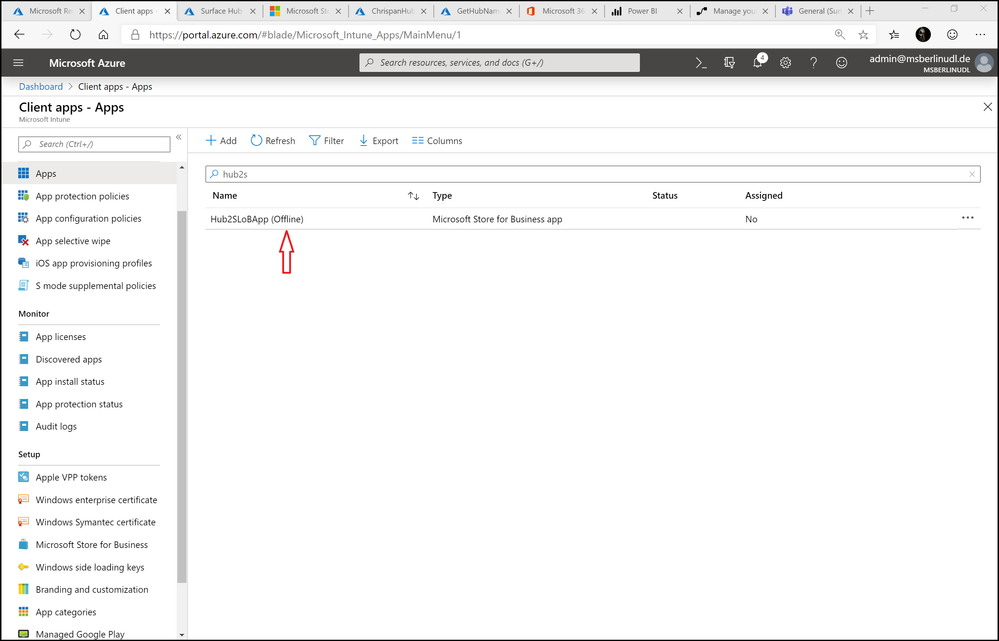The height and width of the screenshot is (641, 999).
Task: Add this page to favorites star
Action: pyautogui.click(x=863, y=35)
